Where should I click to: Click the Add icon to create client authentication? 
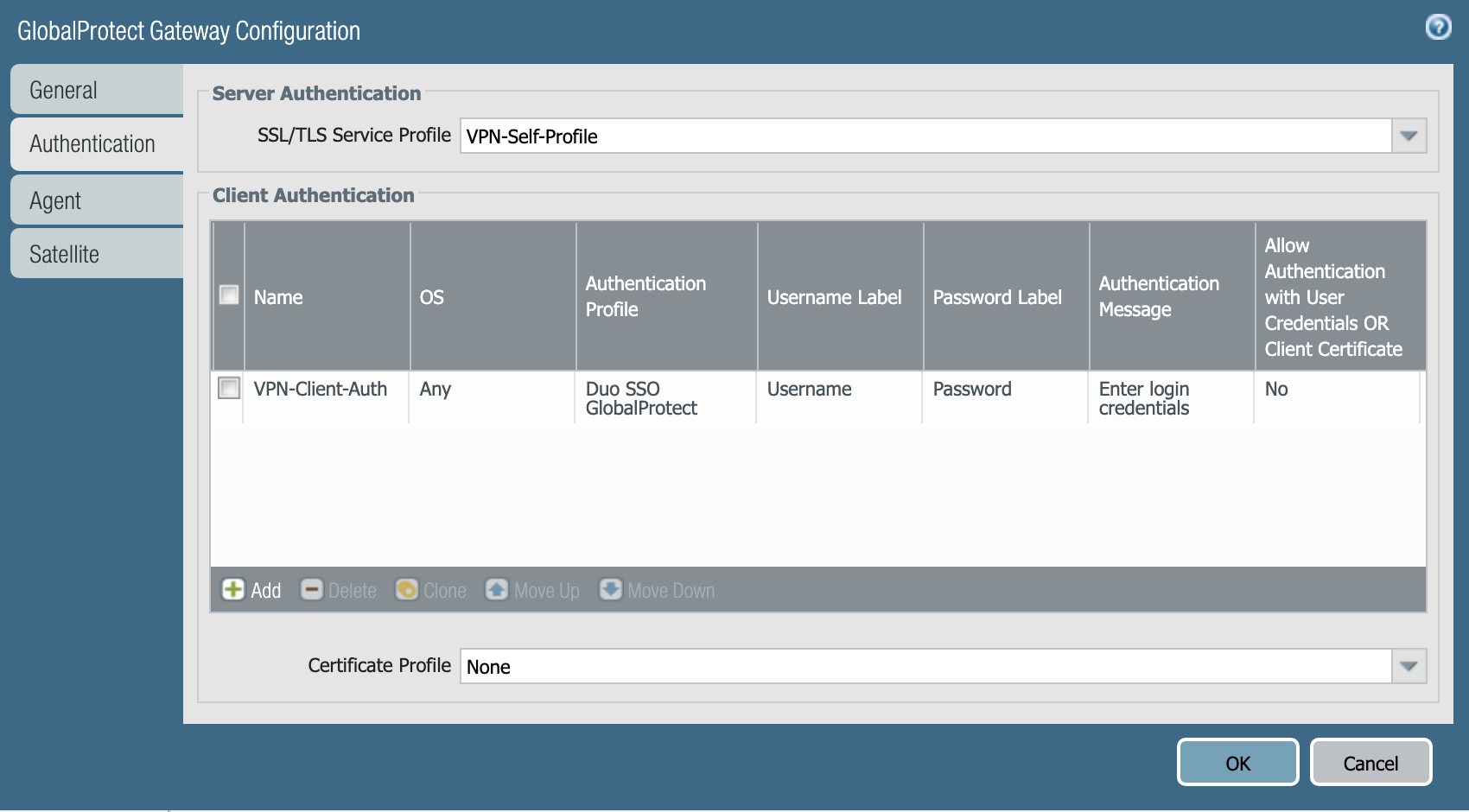click(232, 590)
